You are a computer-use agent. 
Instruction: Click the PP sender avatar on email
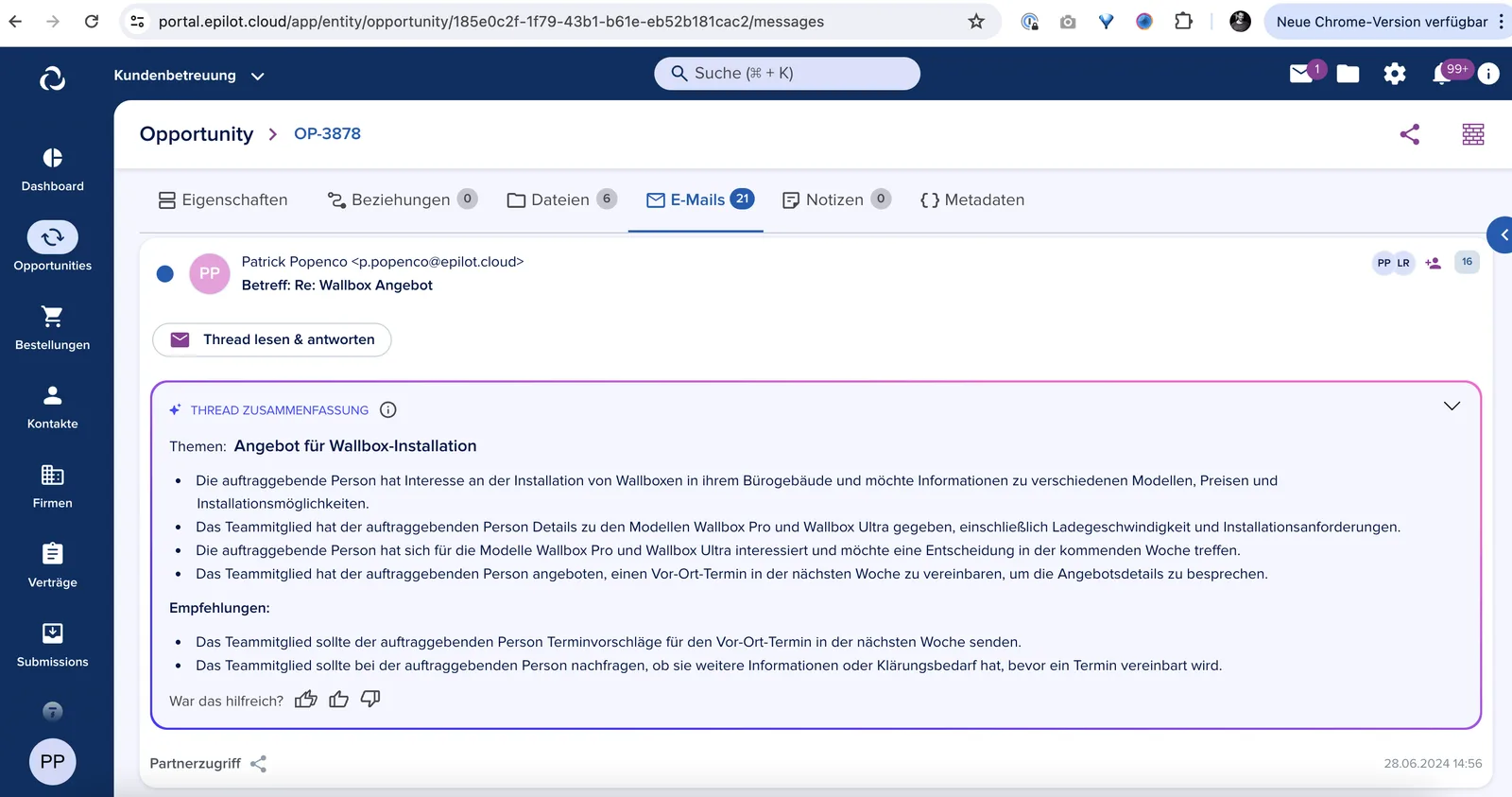point(210,273)
